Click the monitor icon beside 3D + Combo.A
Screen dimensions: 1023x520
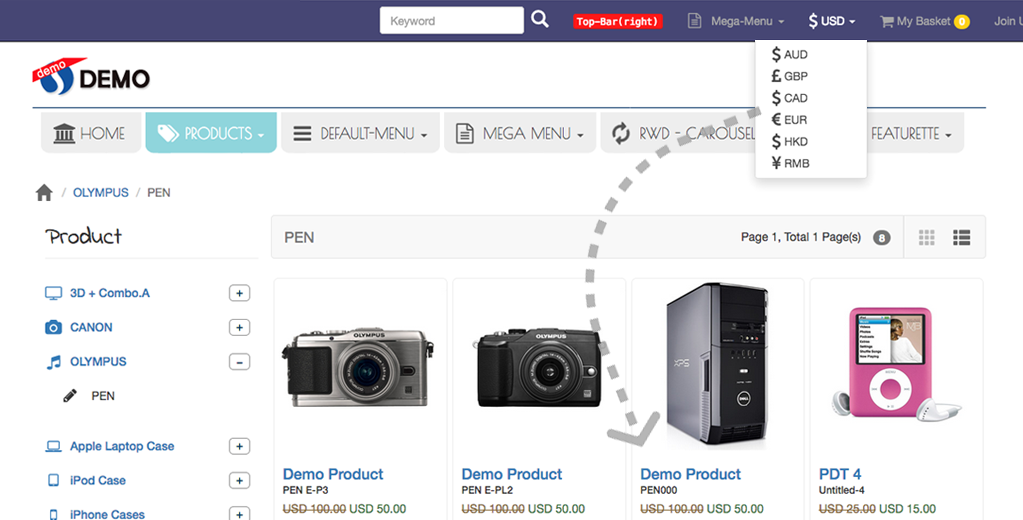click(x=53, y=293)
